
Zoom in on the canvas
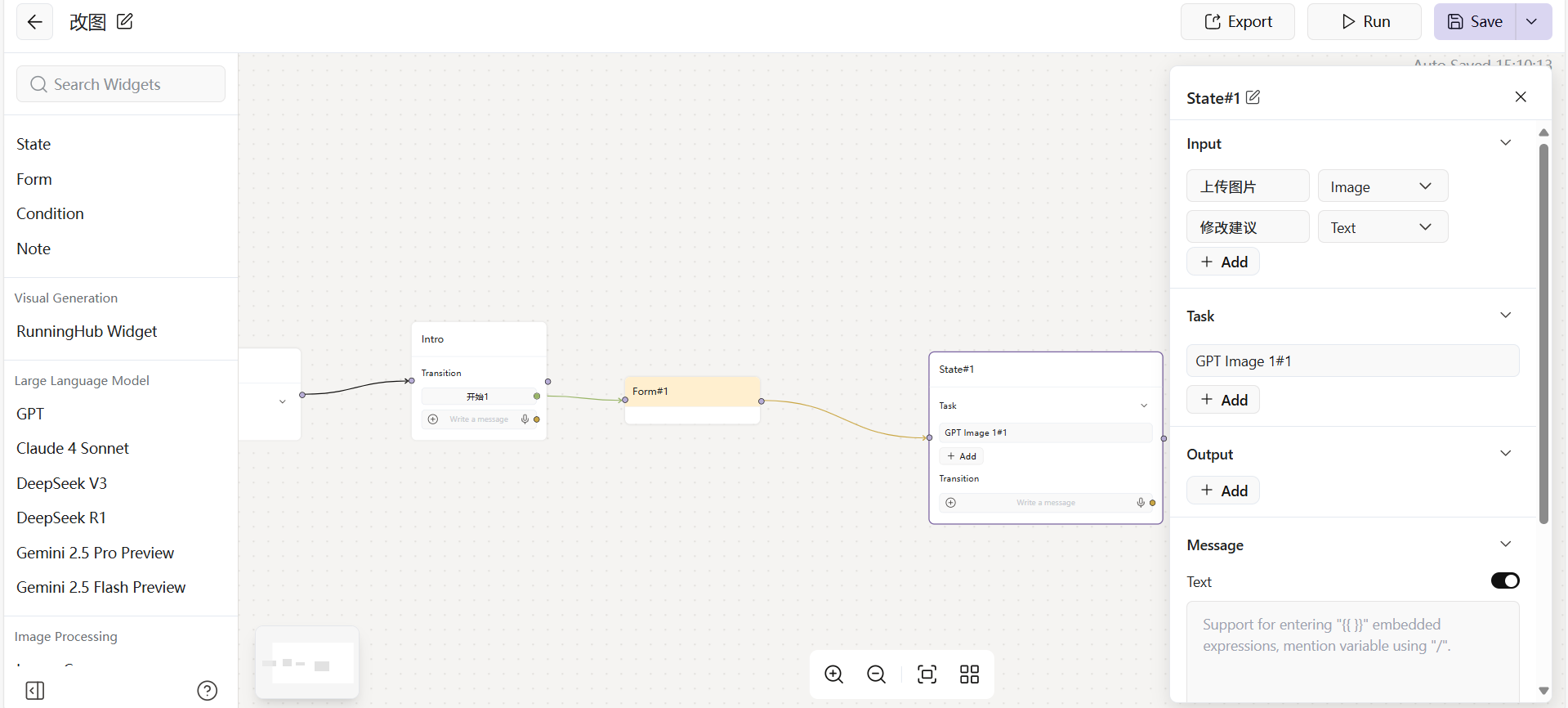[x=833, y=674]
